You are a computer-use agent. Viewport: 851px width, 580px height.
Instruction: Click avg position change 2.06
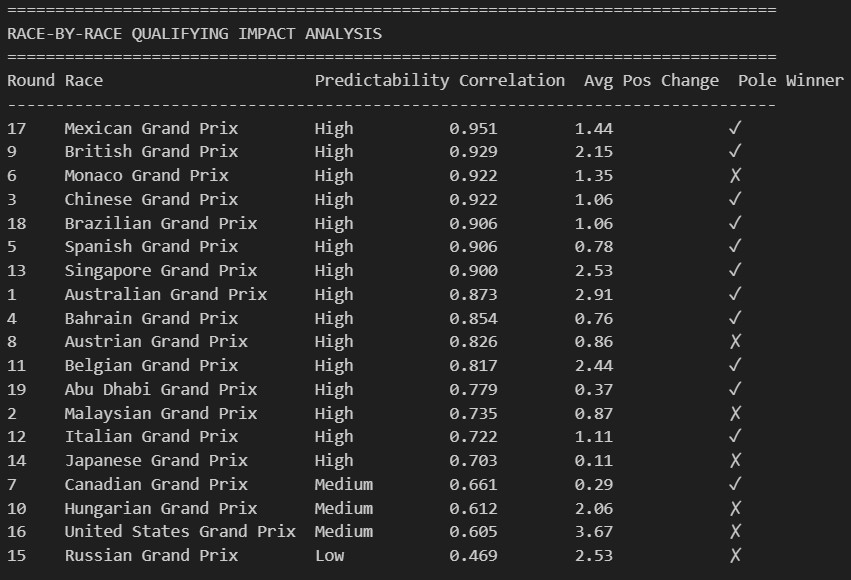tap(594, 508)
